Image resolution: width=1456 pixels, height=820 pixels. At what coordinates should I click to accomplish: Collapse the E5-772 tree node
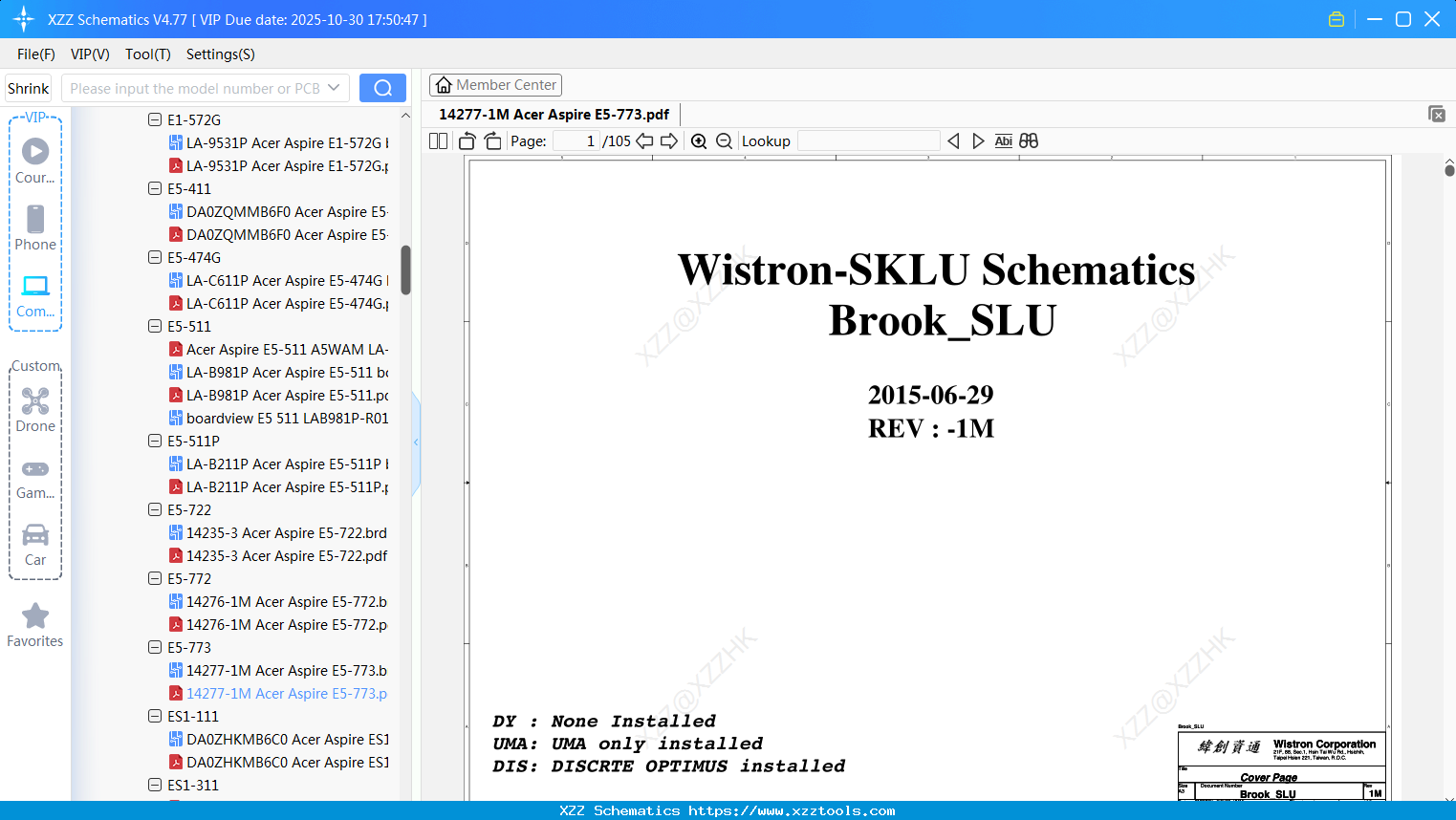(155, 578)
